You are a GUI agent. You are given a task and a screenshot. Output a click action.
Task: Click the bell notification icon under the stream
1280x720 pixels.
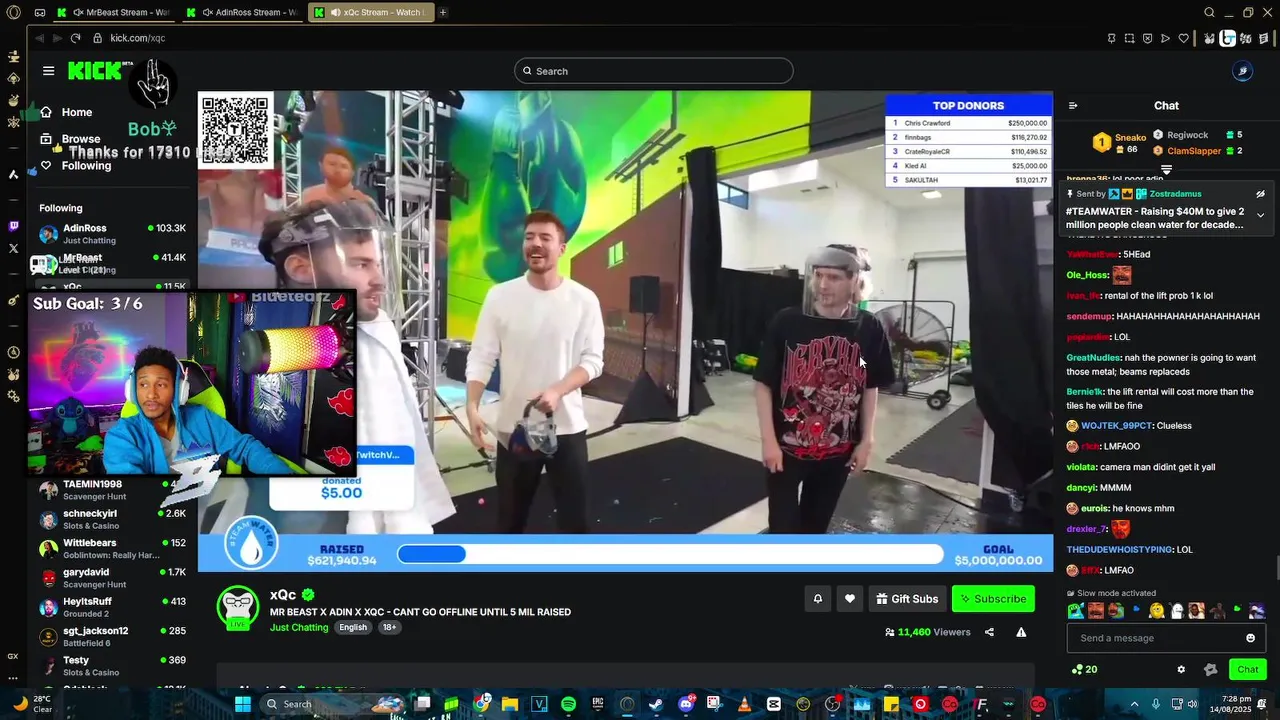pyautogui.click(x=817, y=599)
